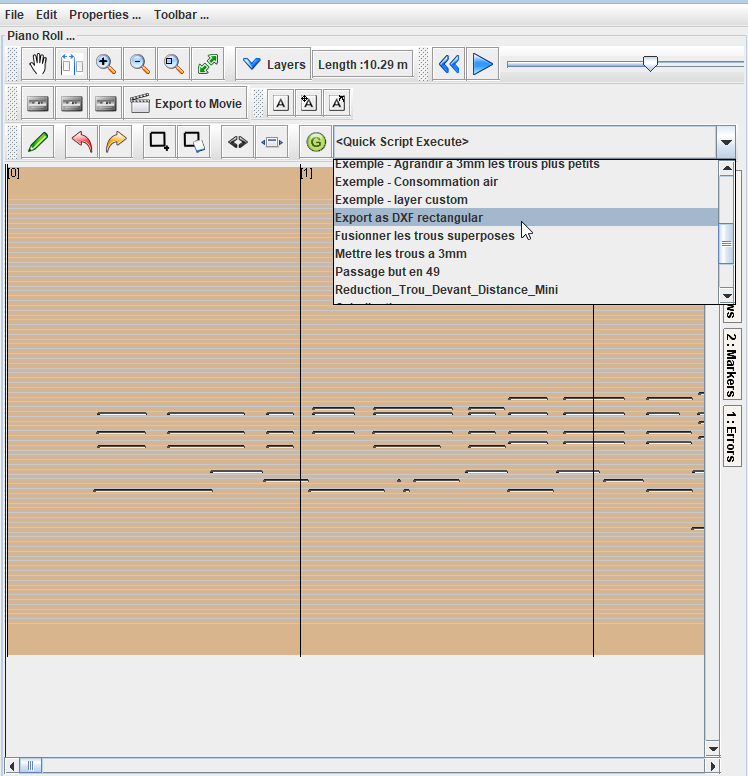Open the File menu
Viewport: 748px width, 776px height.
pos(14,15)
